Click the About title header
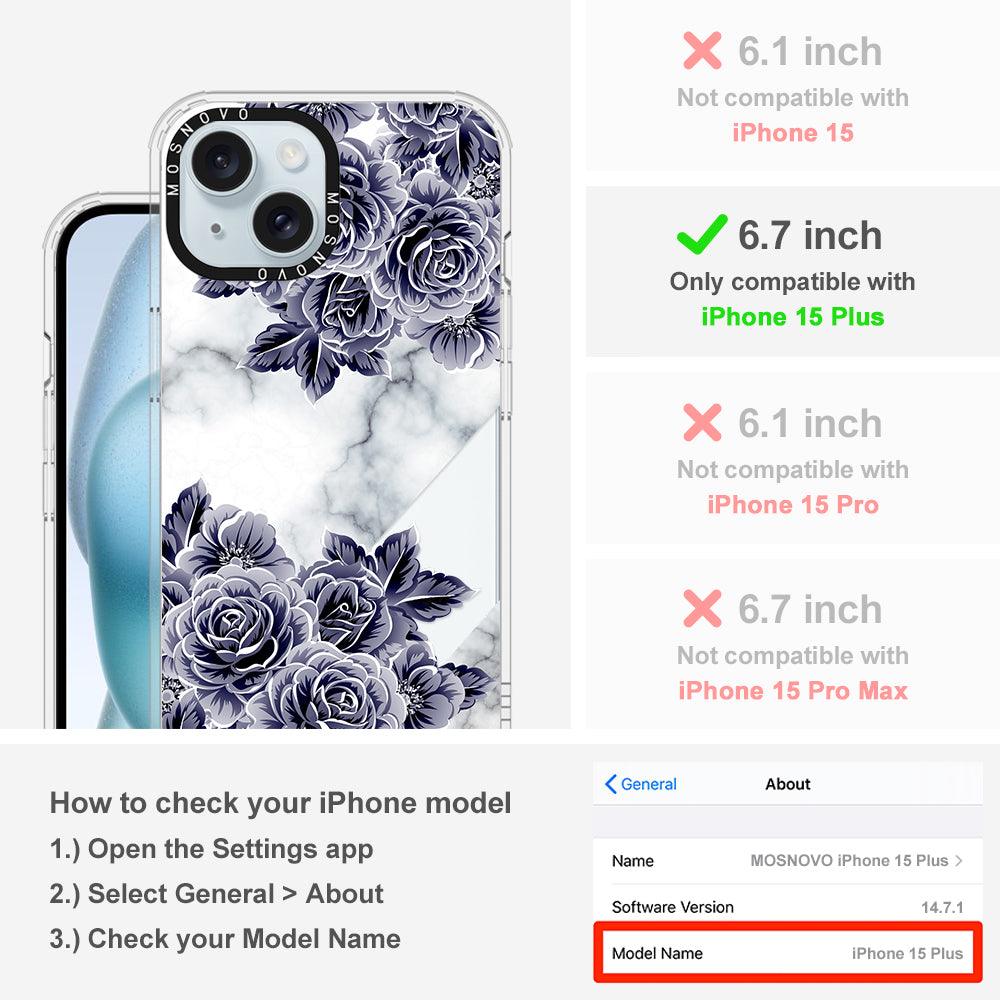Viewport: 1000px width, 1000px height. [x=788, y=784]
